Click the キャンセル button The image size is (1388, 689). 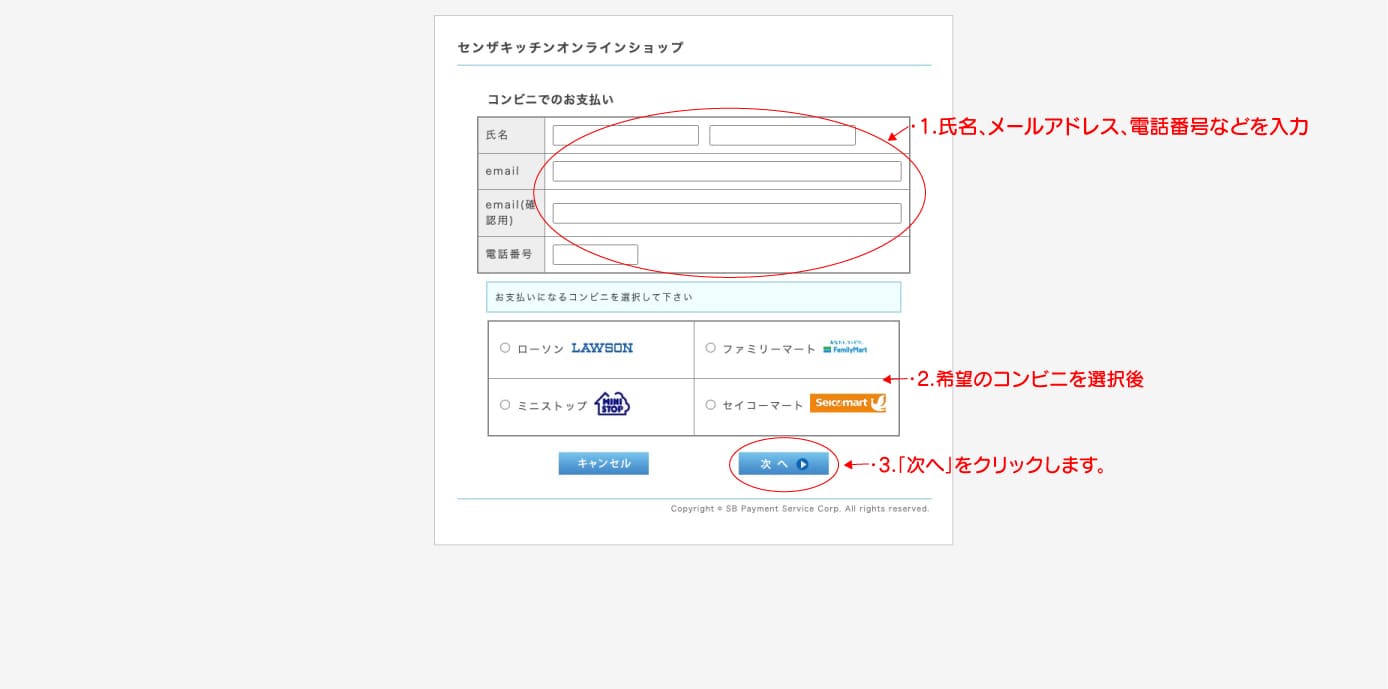point(603,463)
